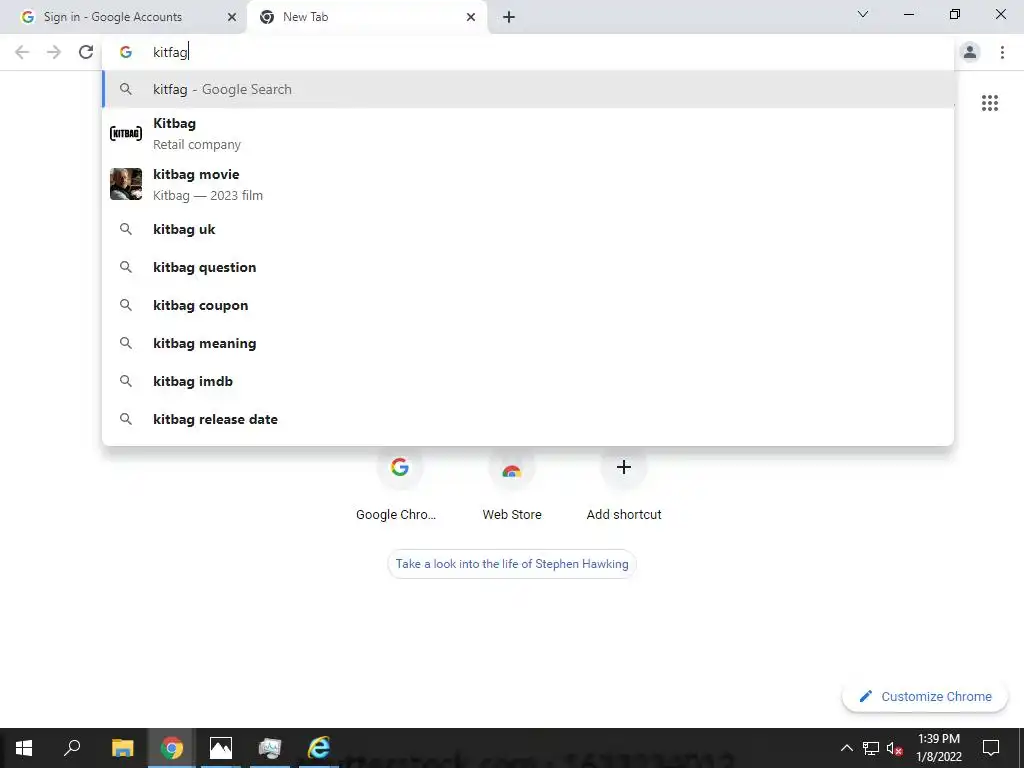The height and width of the screenshot is (768, 1024).
Task: Open Stephen Hawking promo link
Action: [512, 564]
